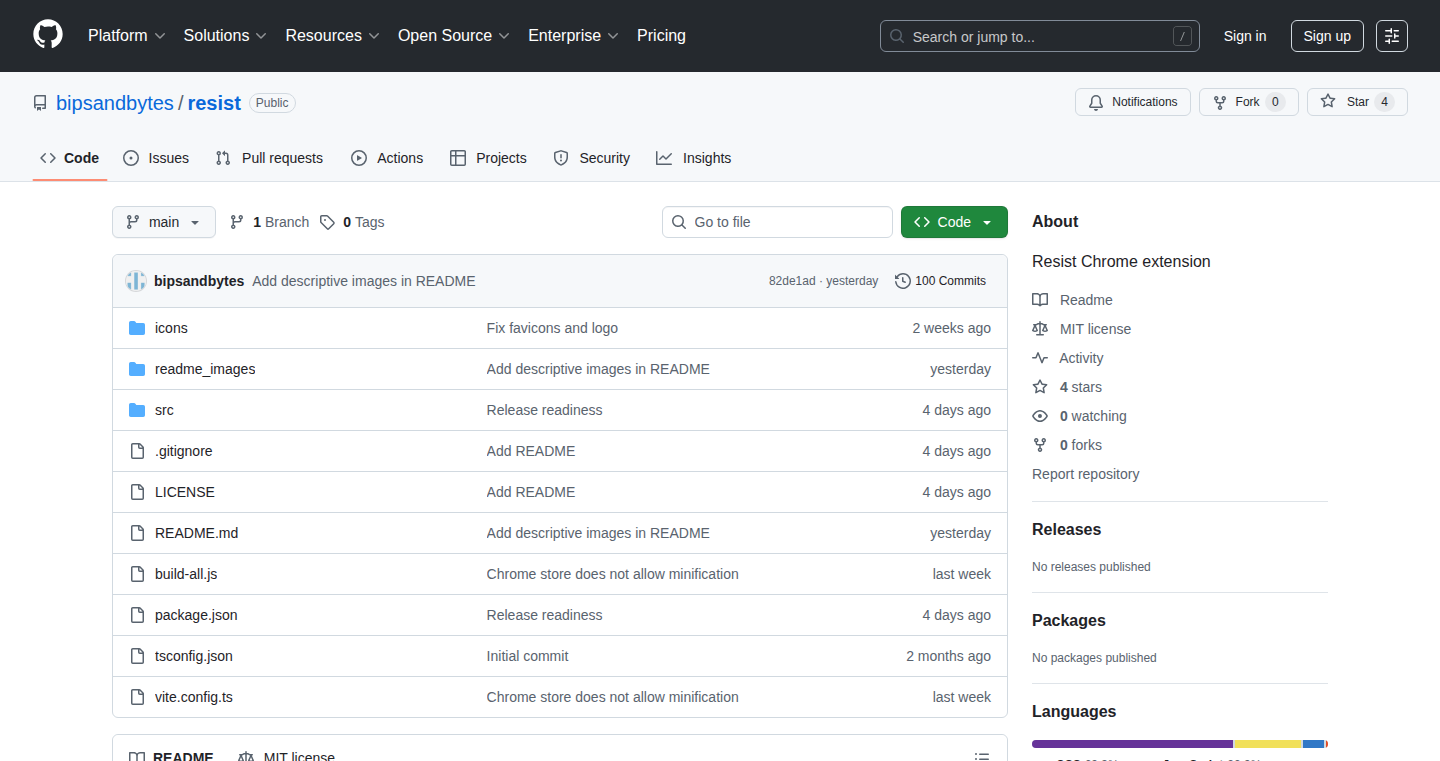The height and width of the screenshot is (761, 1440).
Task: Click the .gitignore file icon
Action: [x=137, y=451]
